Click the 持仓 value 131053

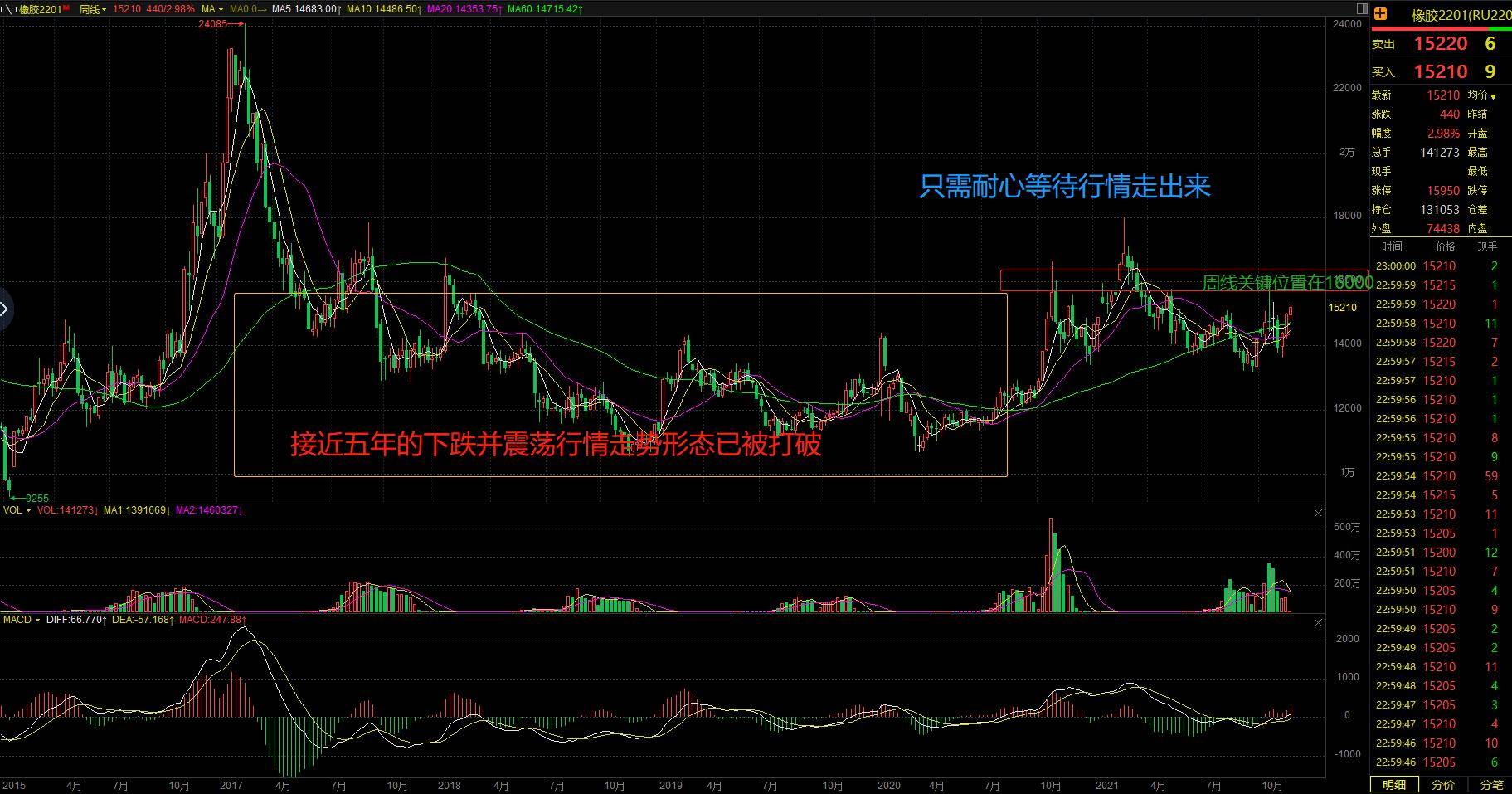click(1440, 210)
